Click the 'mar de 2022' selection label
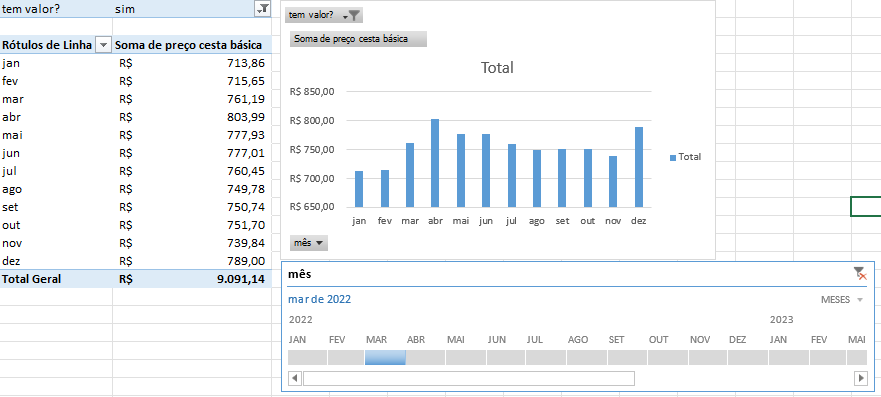Image resolution: width=881 pixels, height=397 pixels. coord(319,299)
